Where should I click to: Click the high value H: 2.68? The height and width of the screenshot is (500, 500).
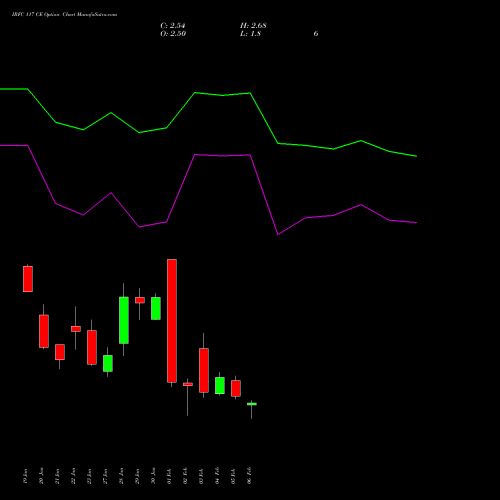253,26
